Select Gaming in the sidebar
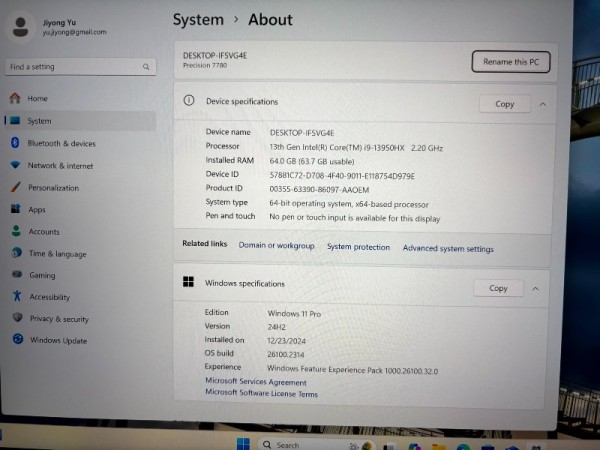 click(42, 276)
